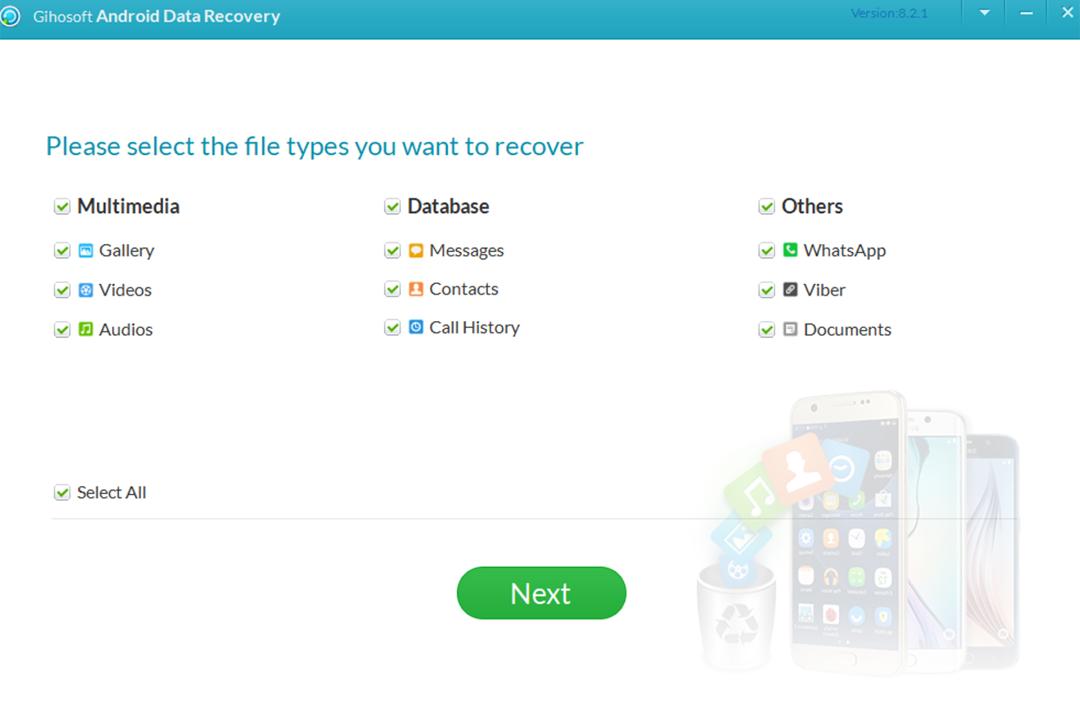Click the green WhatsApp phone icon
The height and width of the screenshot is (703, 1080).
[x=790, y=250]
